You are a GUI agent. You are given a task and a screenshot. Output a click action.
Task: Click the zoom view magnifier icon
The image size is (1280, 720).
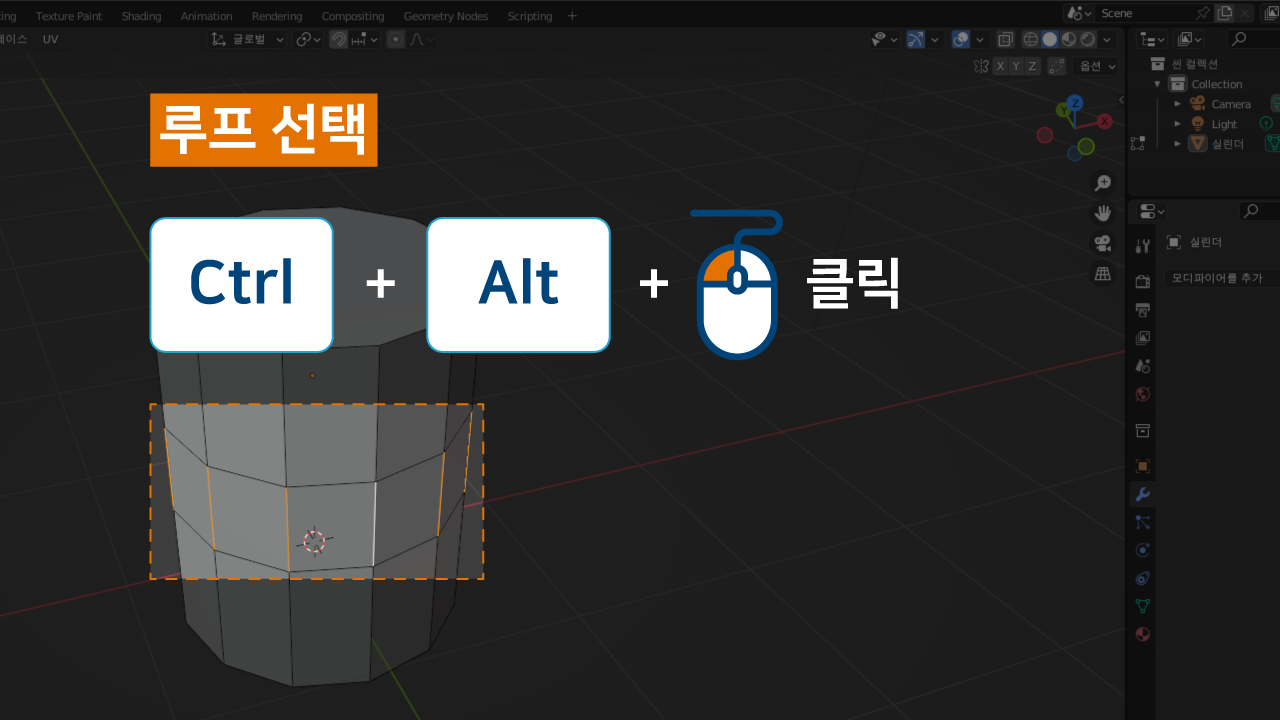[x=1103, y=183]
